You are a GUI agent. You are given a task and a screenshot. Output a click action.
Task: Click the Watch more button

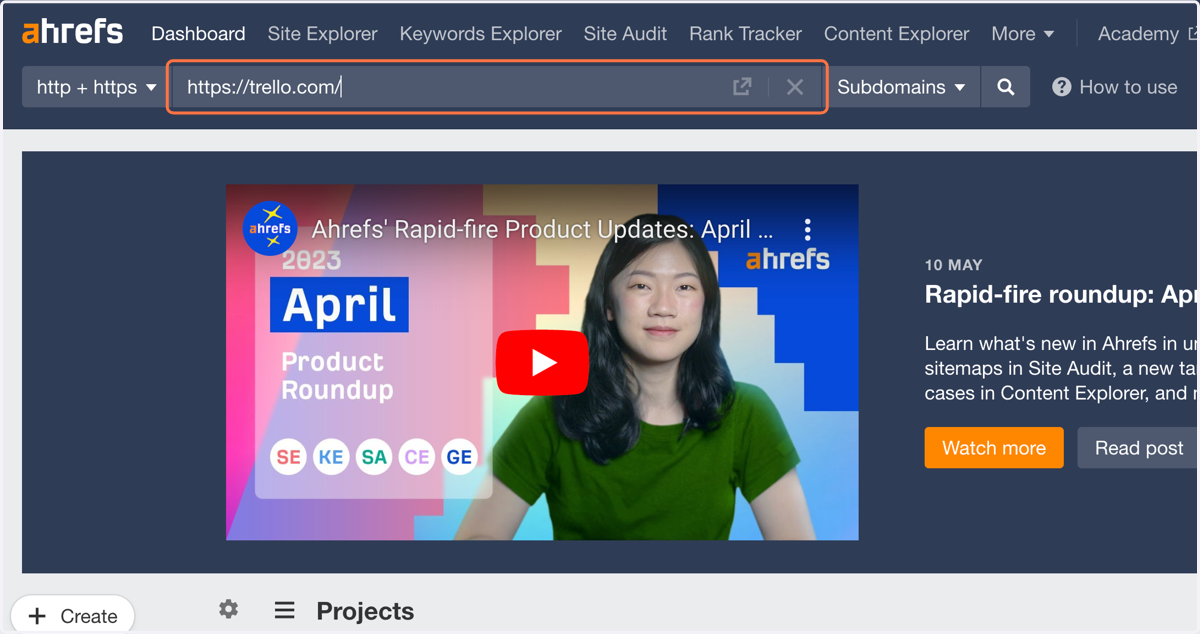(x=994, y=447)
